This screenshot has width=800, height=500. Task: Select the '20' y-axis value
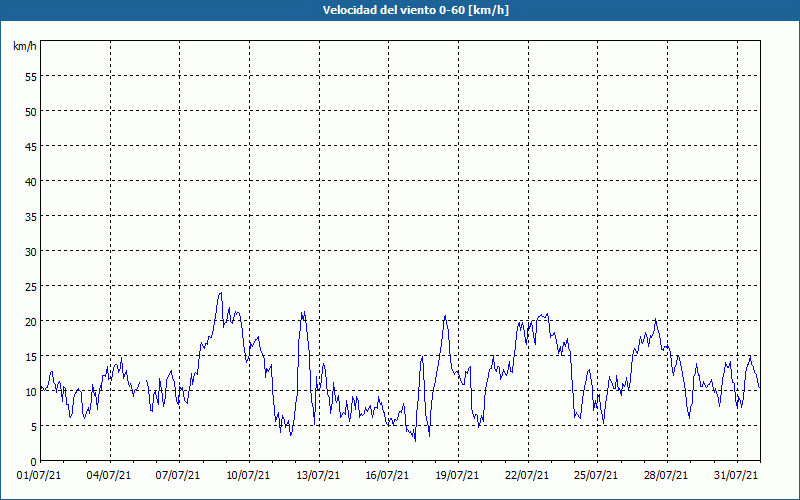click(31, 321)
